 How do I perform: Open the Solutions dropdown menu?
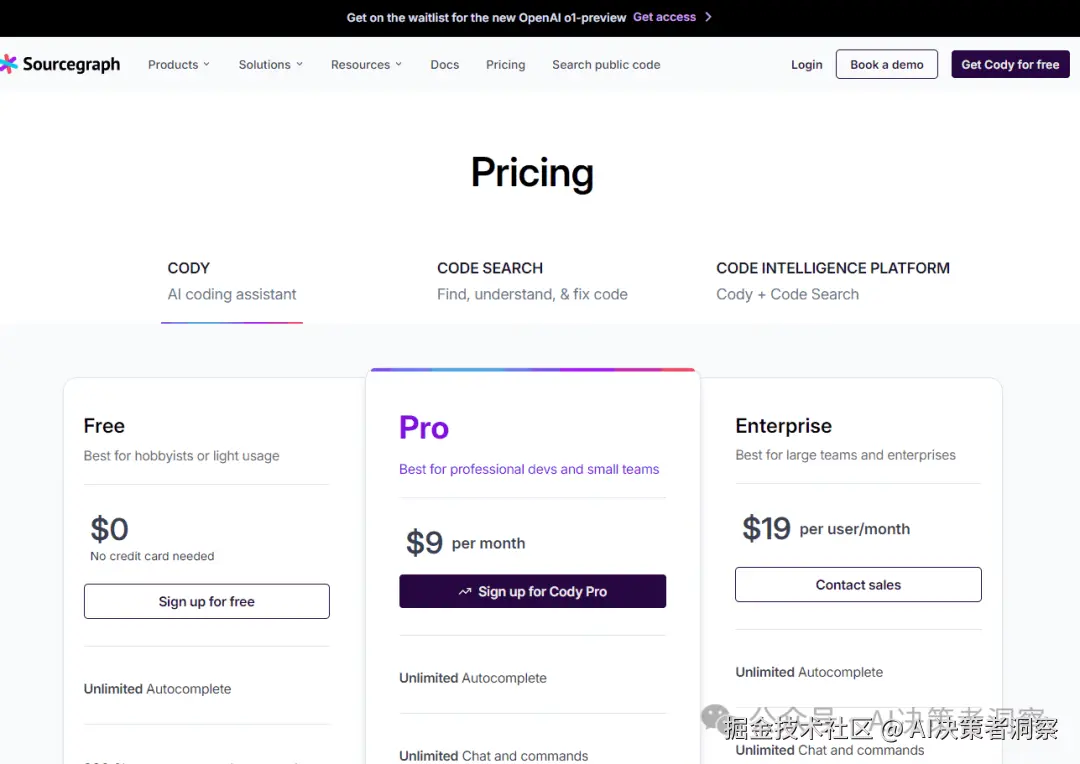270,64
